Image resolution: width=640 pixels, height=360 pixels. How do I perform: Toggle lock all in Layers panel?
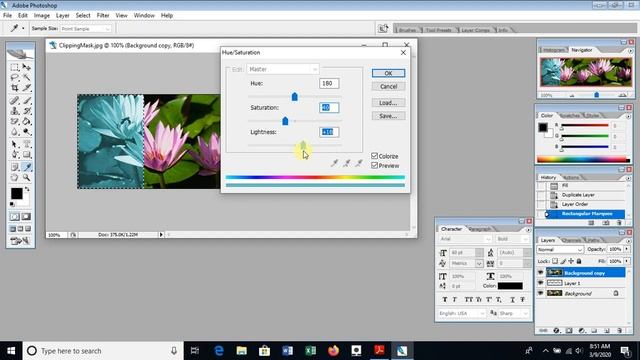click(579, 261)
